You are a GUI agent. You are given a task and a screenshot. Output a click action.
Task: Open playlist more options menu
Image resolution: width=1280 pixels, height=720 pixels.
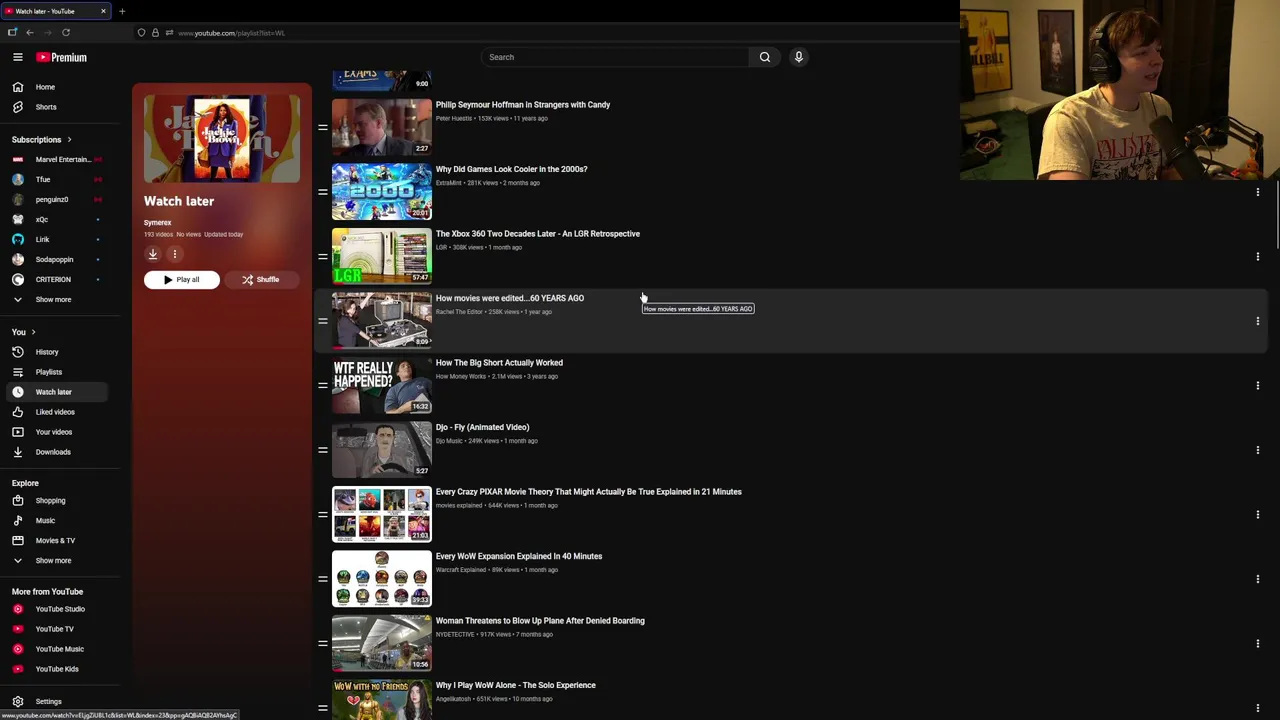tap(174, 254)
